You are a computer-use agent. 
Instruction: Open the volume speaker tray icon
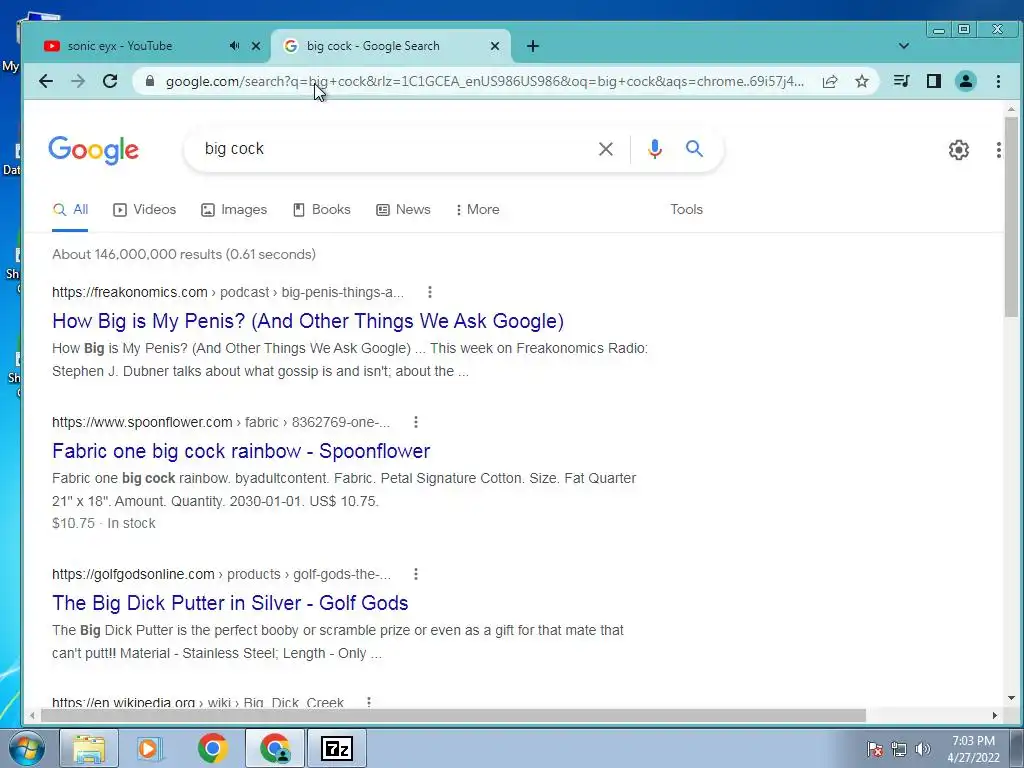click(x=922, y=749)
